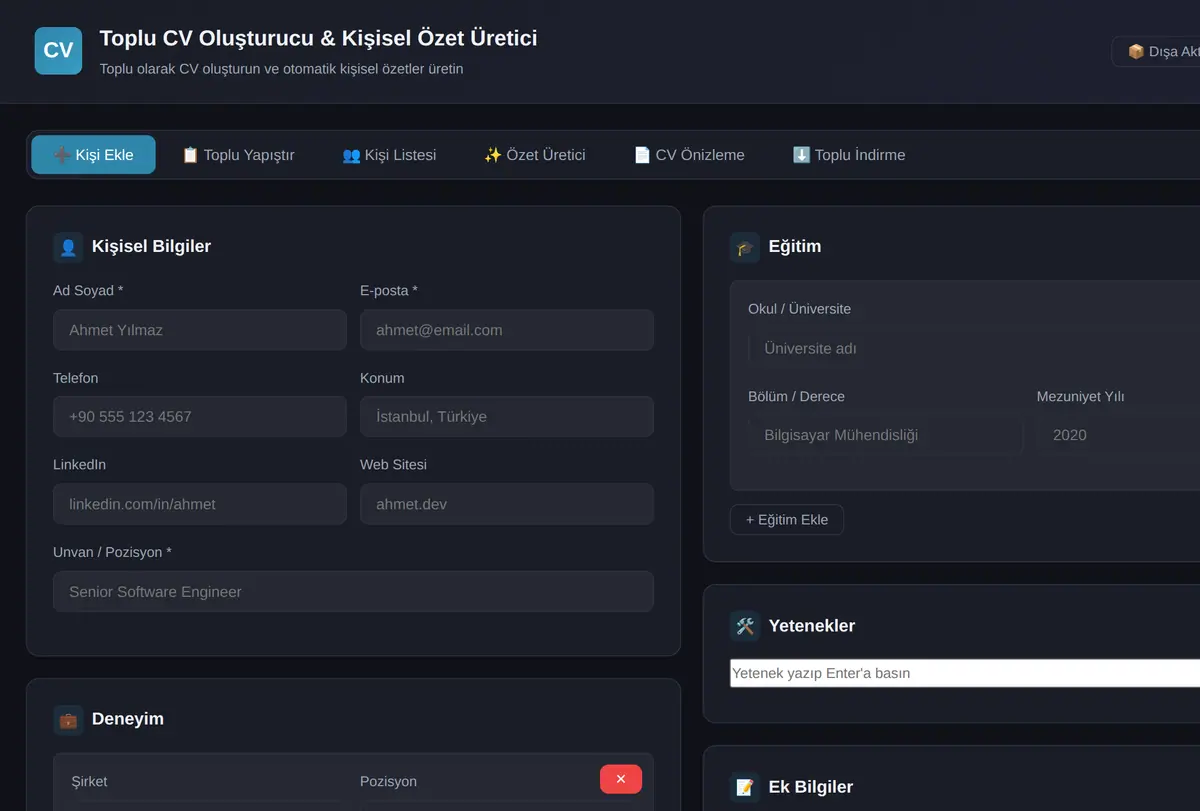Open the Kişi Ekle tab

93,155
